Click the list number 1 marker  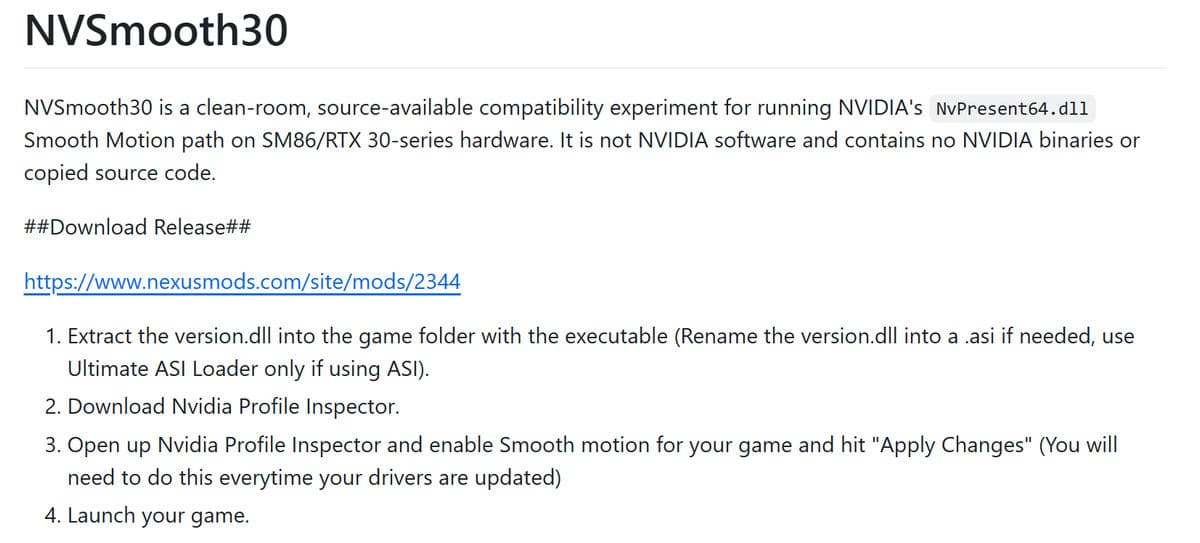pyautogui.click(x=53, y=336)
